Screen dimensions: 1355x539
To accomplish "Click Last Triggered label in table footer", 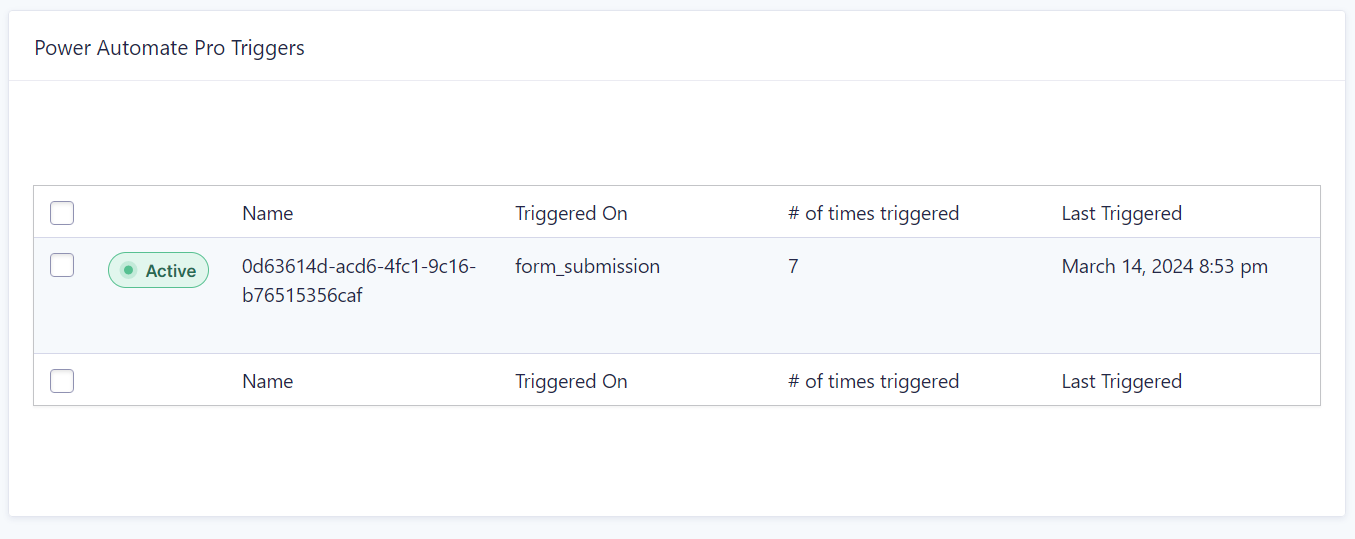I will click(x=1121, y=381).
